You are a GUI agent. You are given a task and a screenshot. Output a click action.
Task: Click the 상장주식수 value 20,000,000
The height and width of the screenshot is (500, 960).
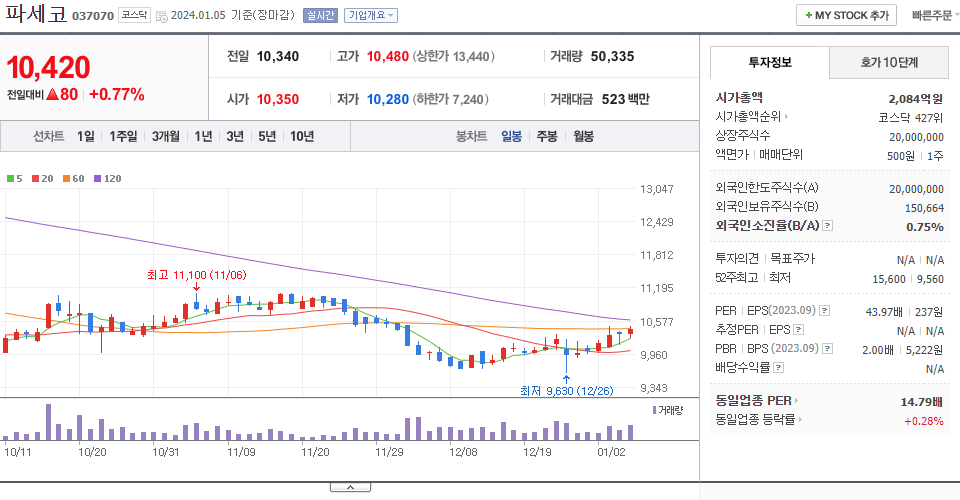pos(917,137)
